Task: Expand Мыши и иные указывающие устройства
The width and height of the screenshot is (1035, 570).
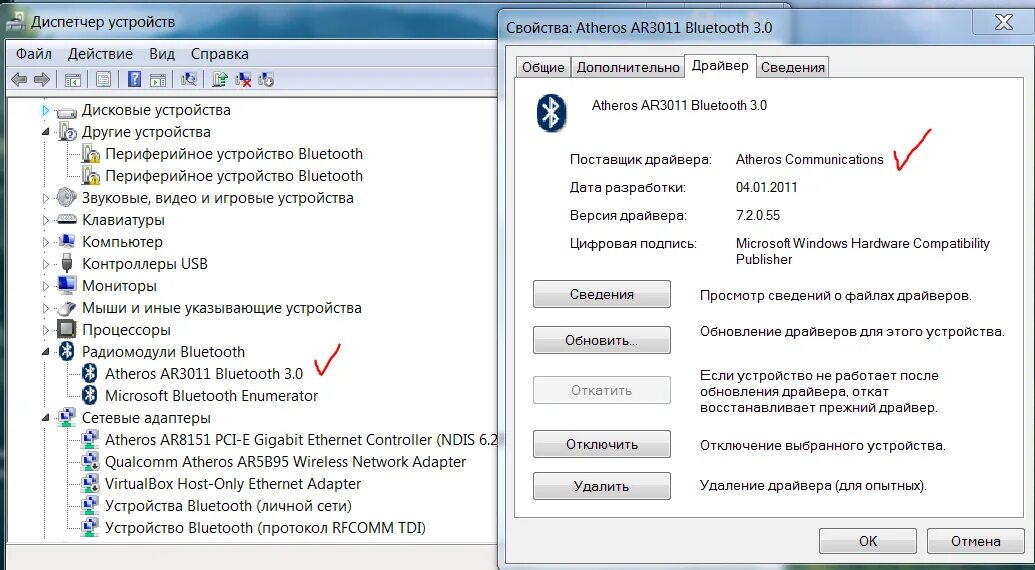Action: 46,308
